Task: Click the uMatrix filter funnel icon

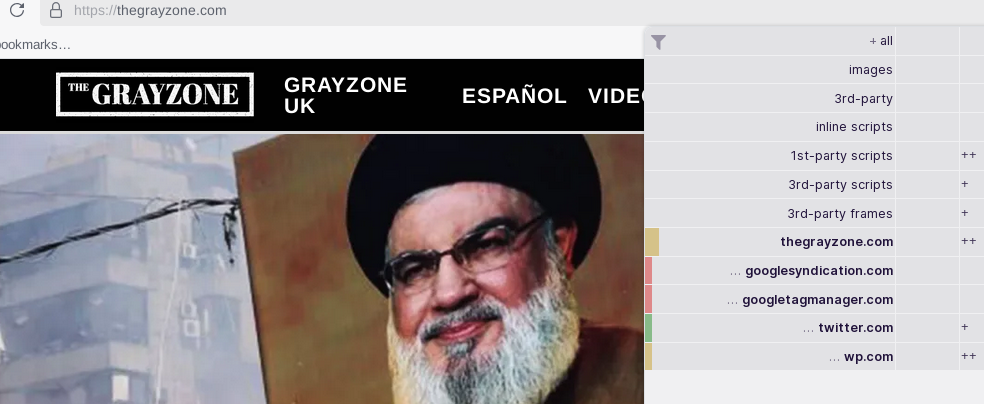Action: click(x=658, y=41)
